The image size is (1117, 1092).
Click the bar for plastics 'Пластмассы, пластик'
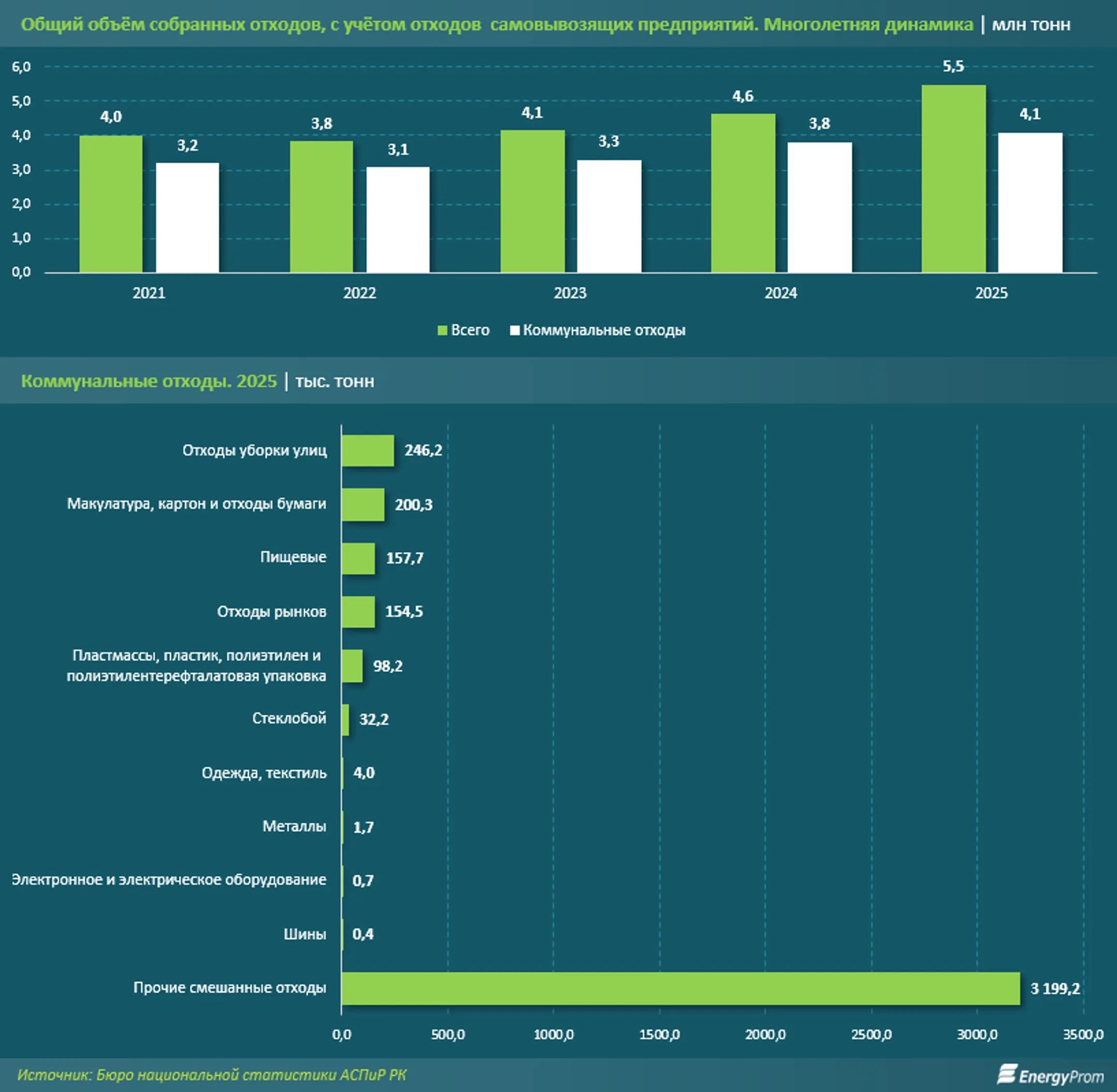pos(352,666)
